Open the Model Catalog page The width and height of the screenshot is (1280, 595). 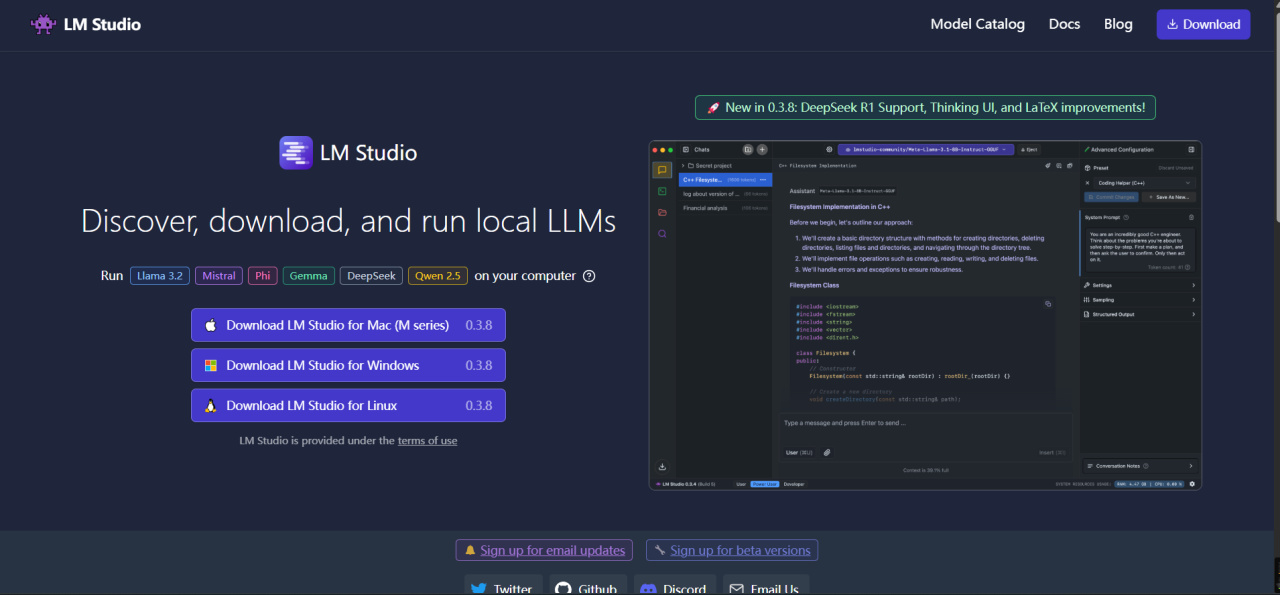977,24
